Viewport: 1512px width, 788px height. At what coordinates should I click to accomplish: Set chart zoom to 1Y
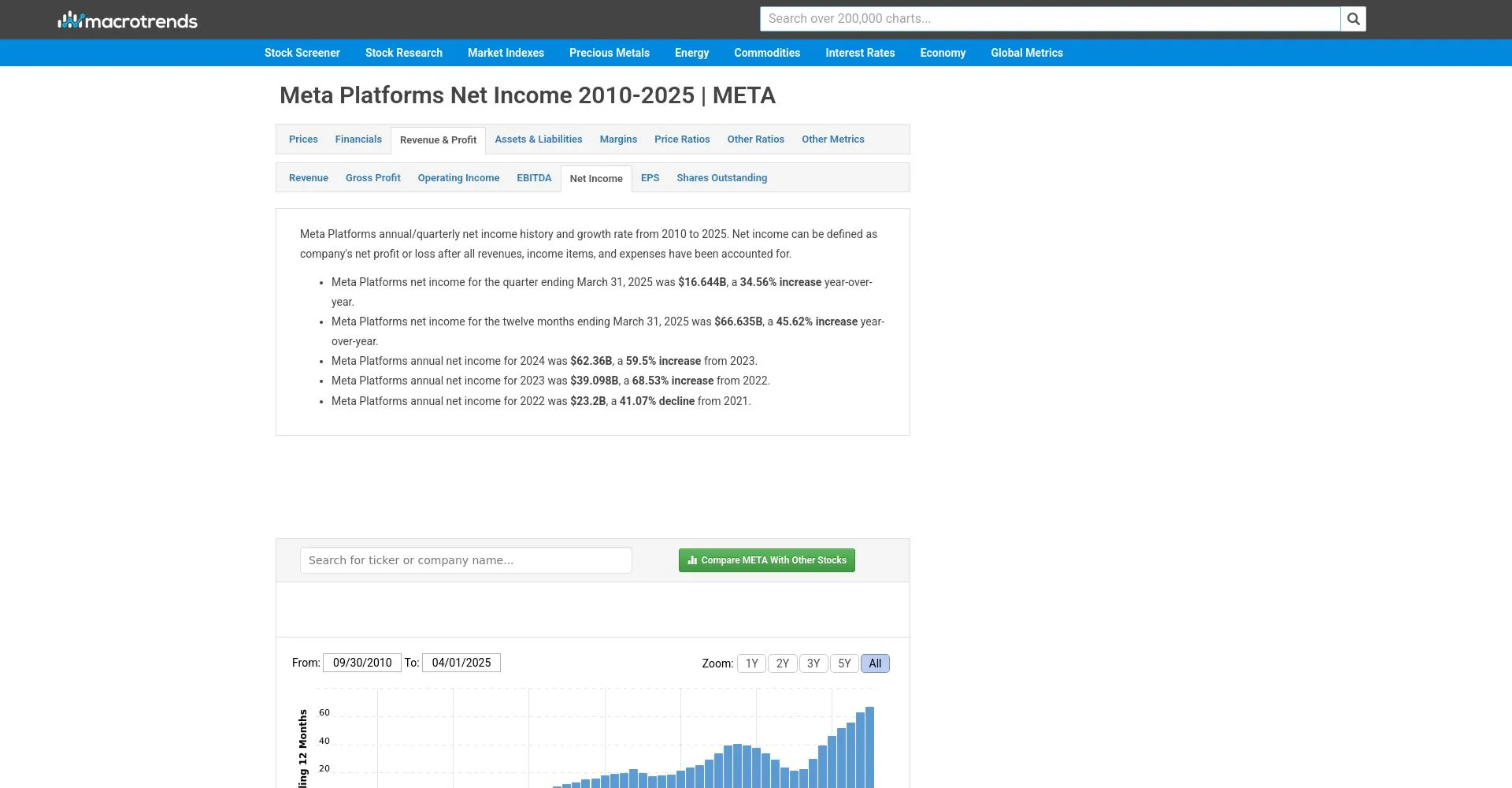[x=751, y=663]
